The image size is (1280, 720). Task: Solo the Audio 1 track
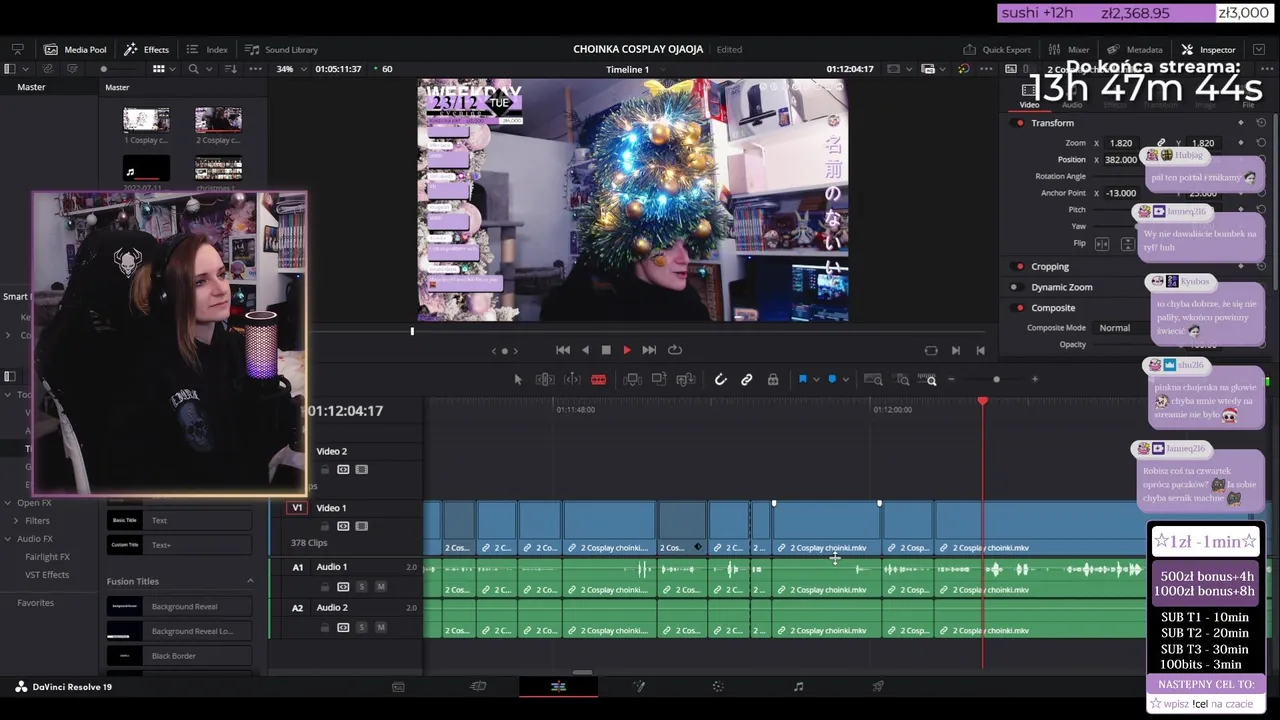click(361, 586)
